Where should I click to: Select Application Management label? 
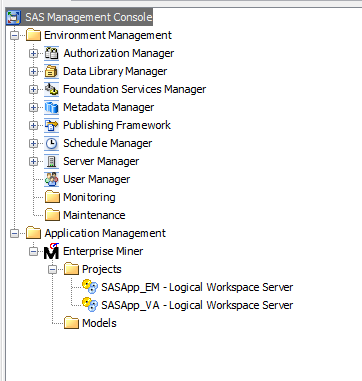click(x=105, y=233)
